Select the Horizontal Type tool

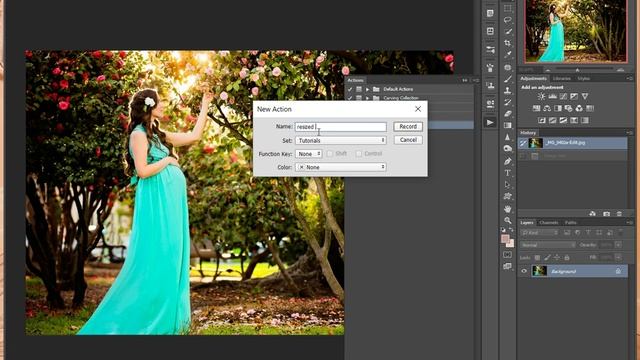pos(507,173)
